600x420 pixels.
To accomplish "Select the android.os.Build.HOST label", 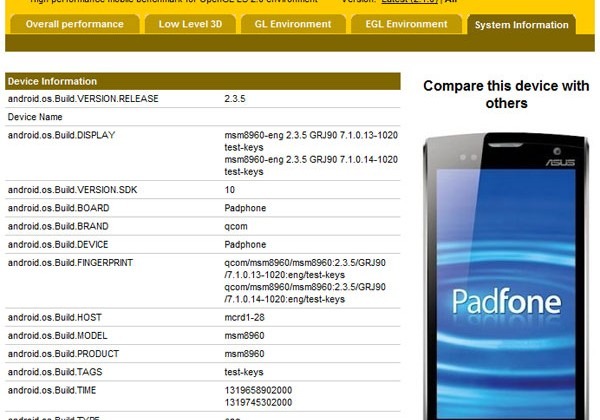I will coord(55,317).
